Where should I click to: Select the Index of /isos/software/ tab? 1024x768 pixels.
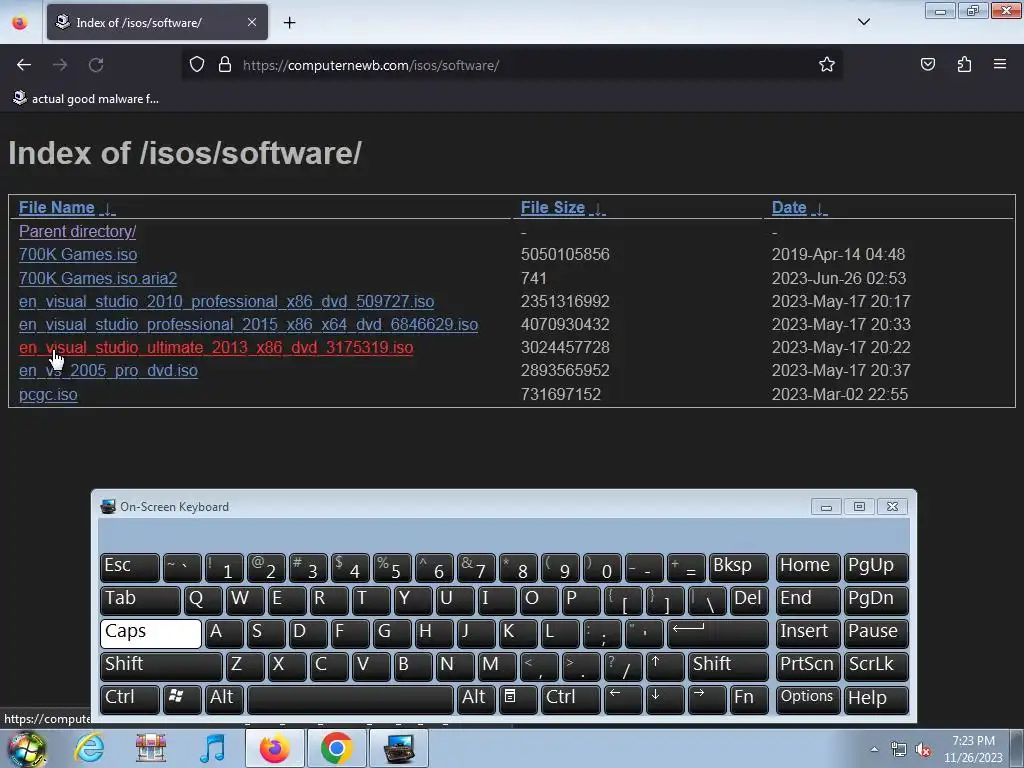157,22
